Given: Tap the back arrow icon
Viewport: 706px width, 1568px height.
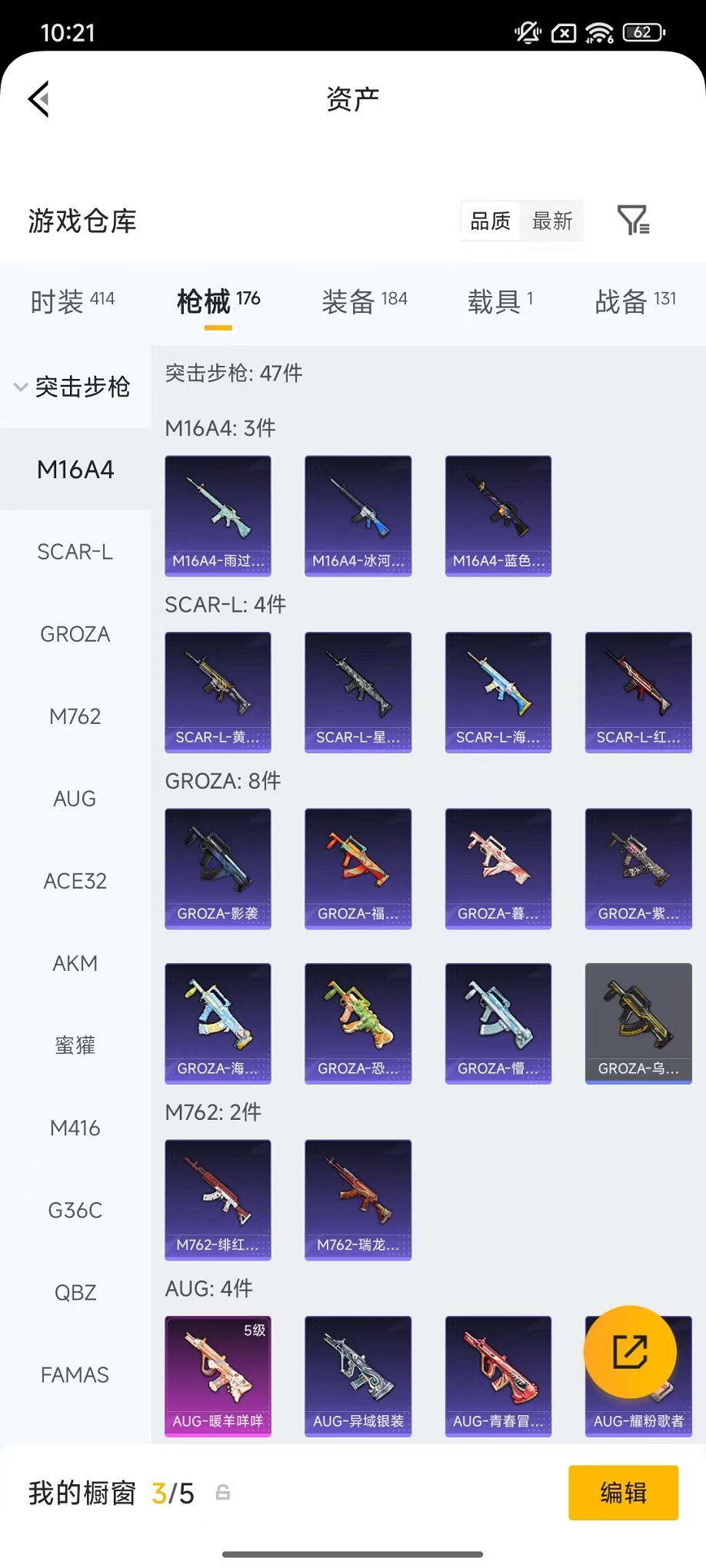Looking at the screenshot, I should (x=39, y=98).
